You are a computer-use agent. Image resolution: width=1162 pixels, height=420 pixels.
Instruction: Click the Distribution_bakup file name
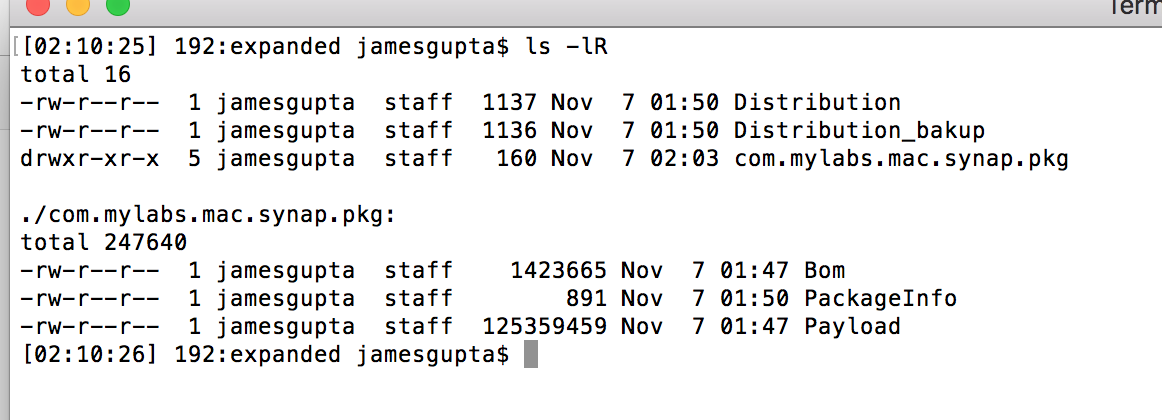pos(859,130)
